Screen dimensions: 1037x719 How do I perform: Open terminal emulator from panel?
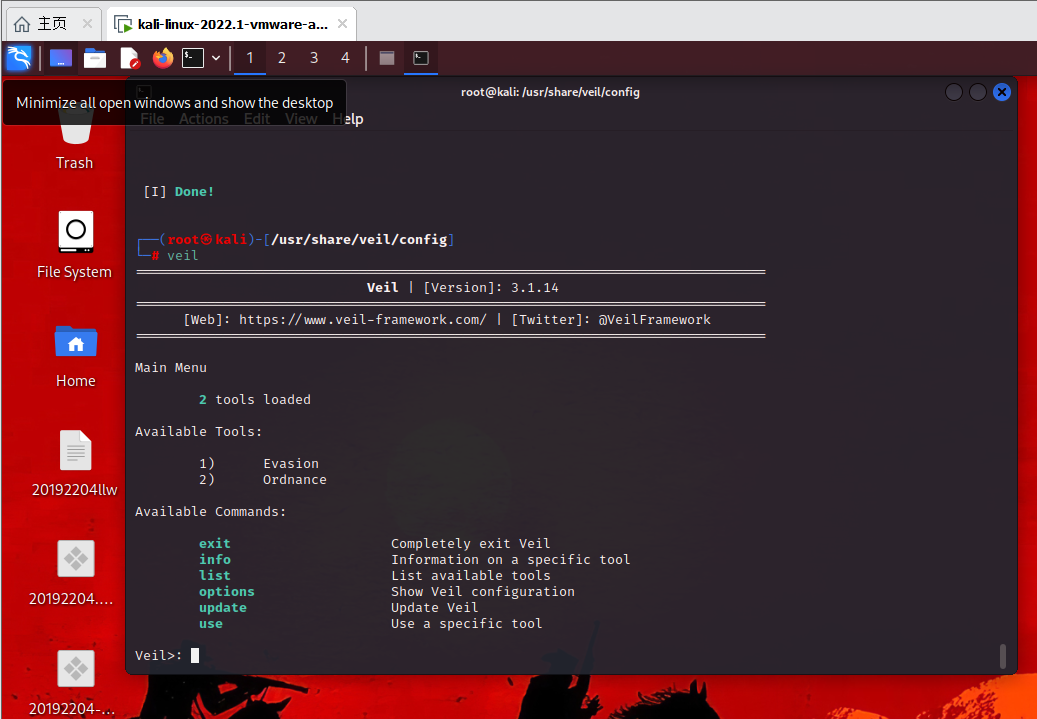tap(193, 58)
